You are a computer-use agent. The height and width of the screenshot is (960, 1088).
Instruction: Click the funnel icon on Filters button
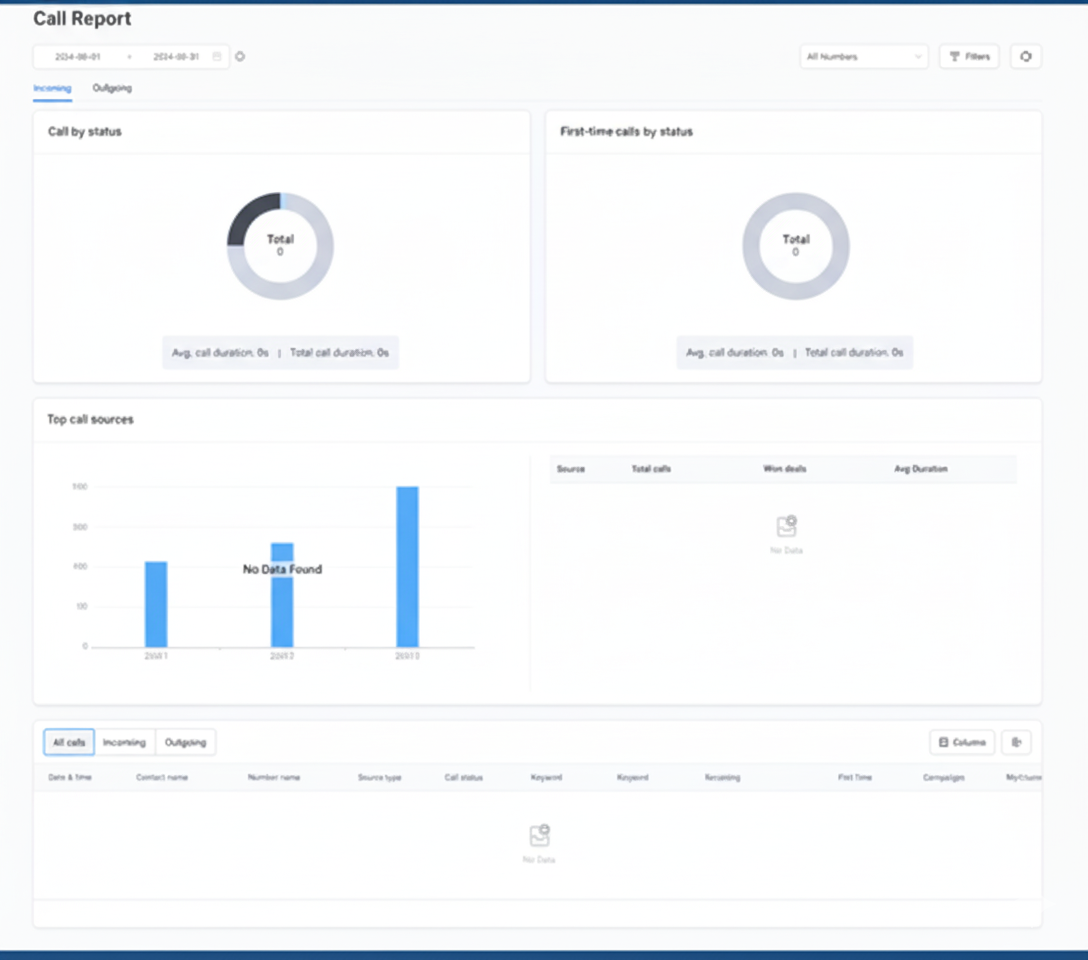[954, 57]
